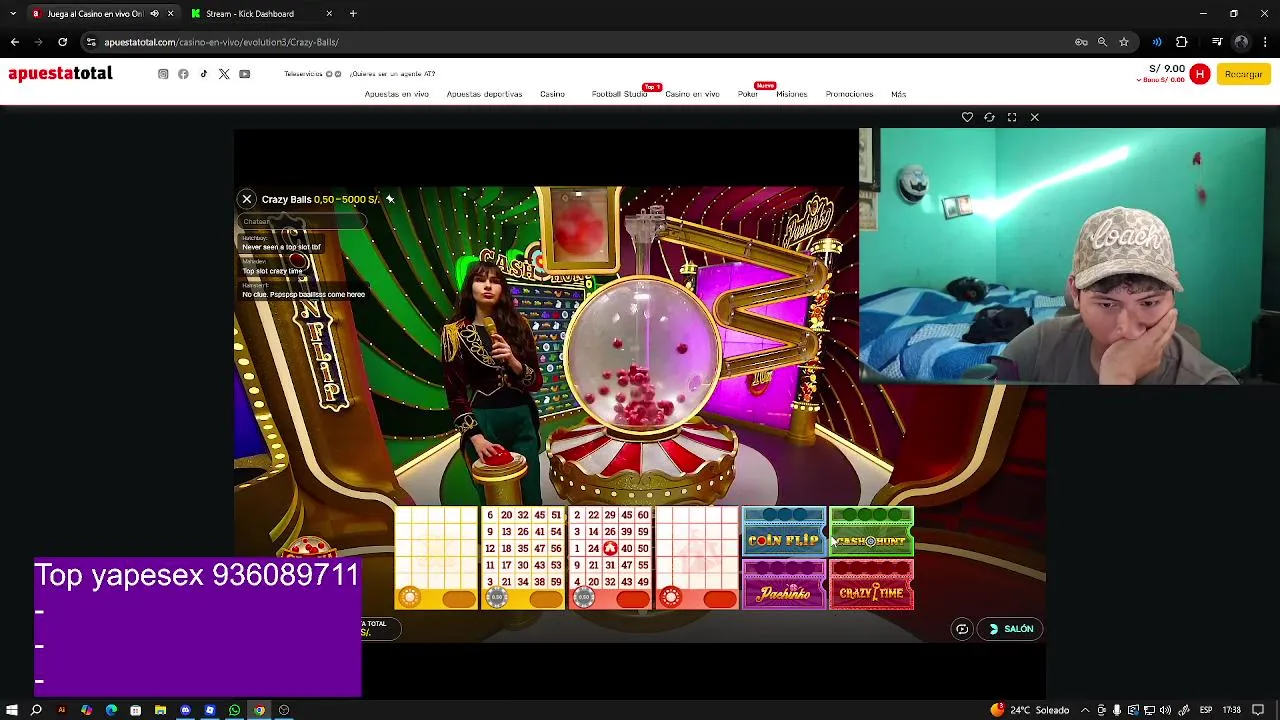
Task: Add game to favorites with heart icon
Action: point(967,117)
